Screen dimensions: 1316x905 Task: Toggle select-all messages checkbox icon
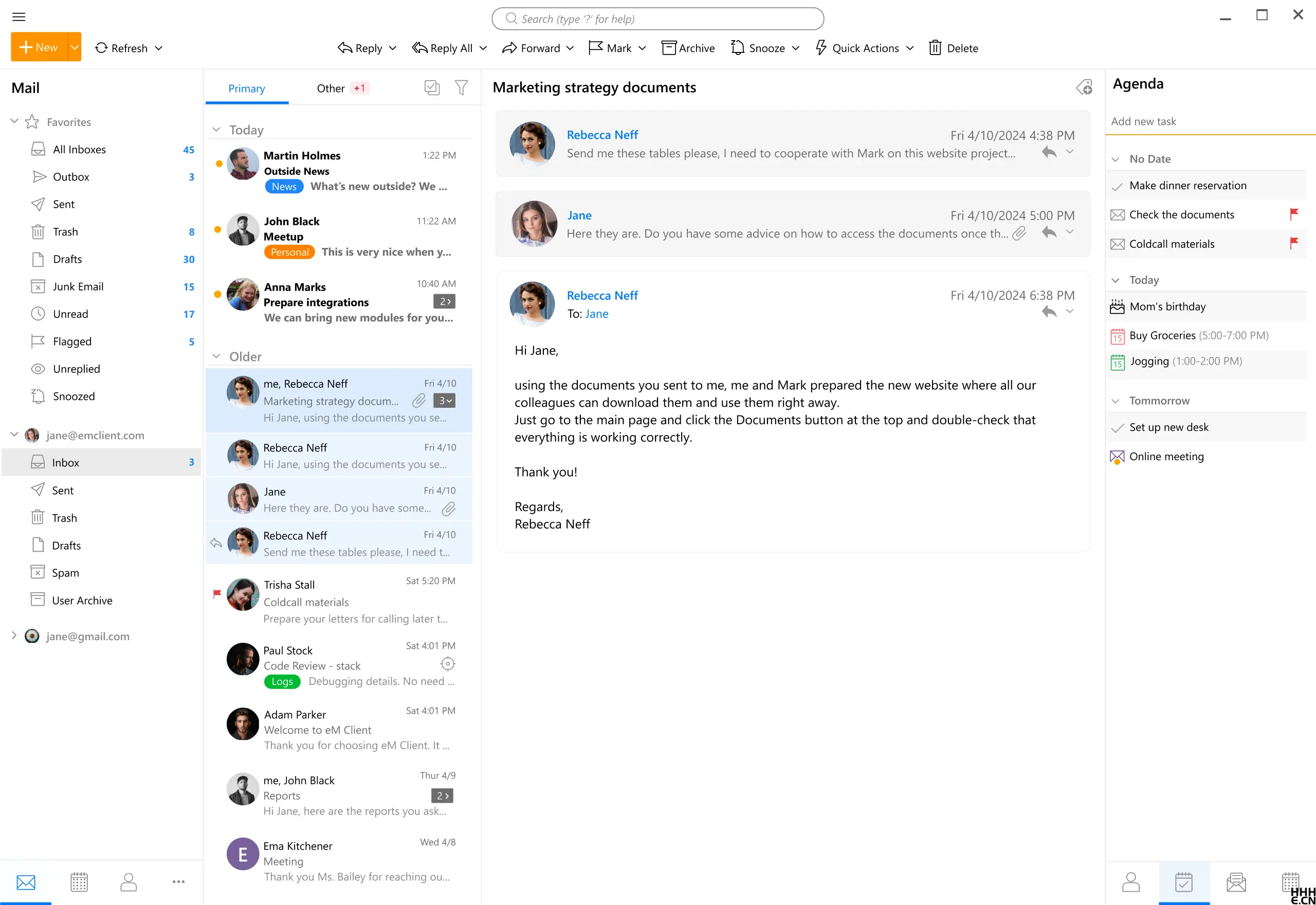[x=432, y=88]
